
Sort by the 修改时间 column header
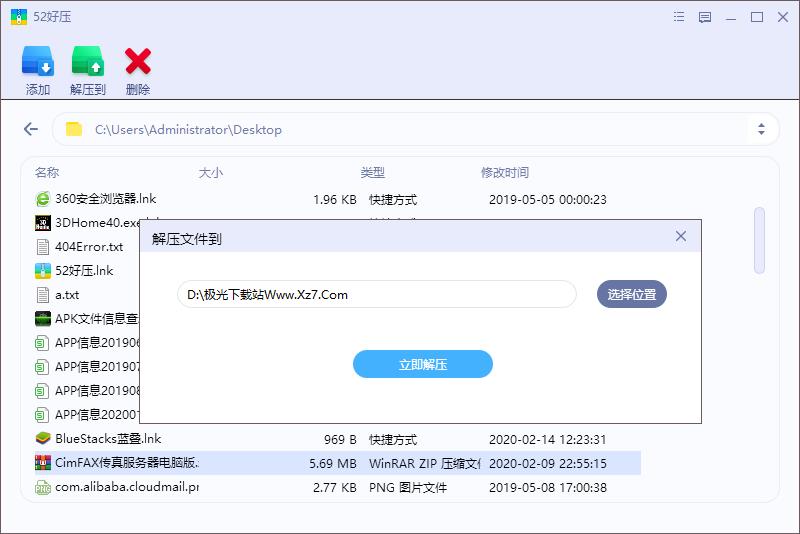point(505,172)
